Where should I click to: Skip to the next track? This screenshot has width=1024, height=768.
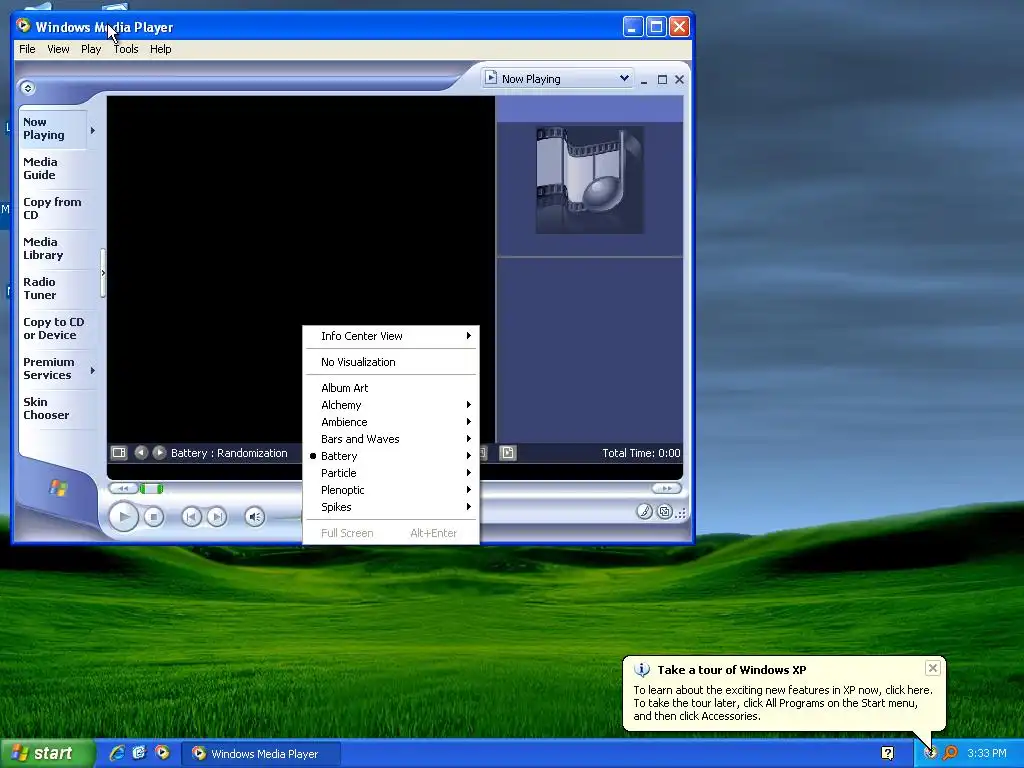click(217, 517)
